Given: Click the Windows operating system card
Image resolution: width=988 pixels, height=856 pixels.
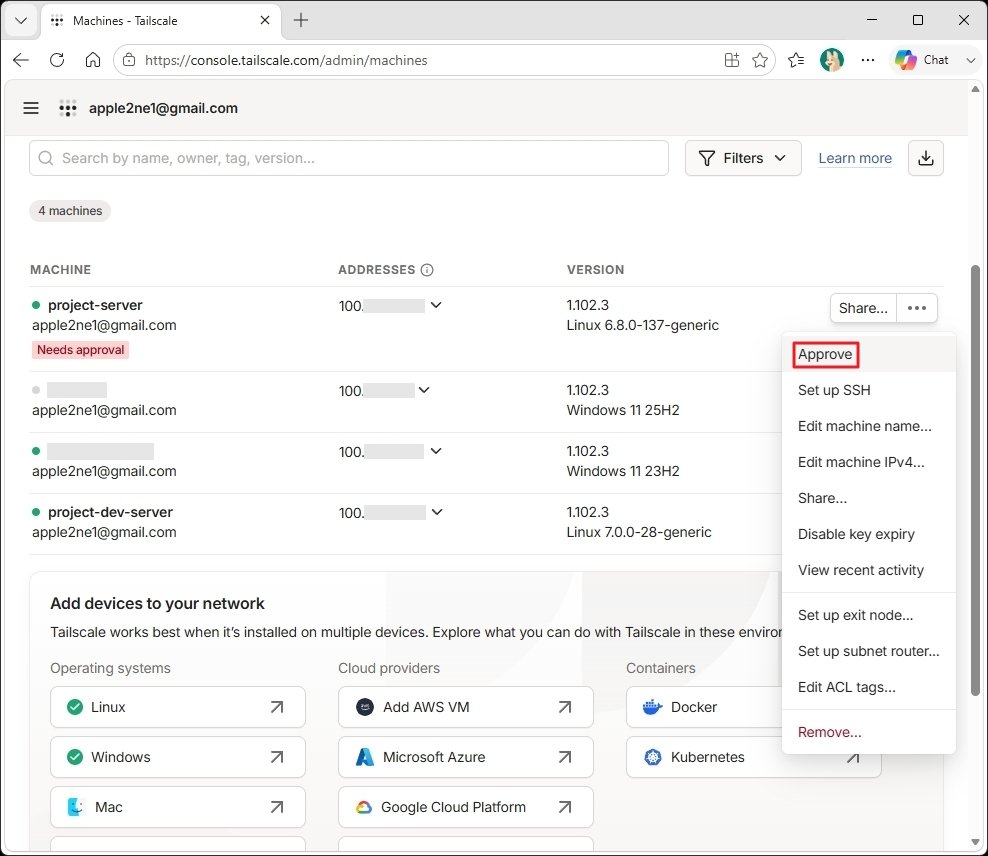Looking at the screenshot, I should click(178, 756).
